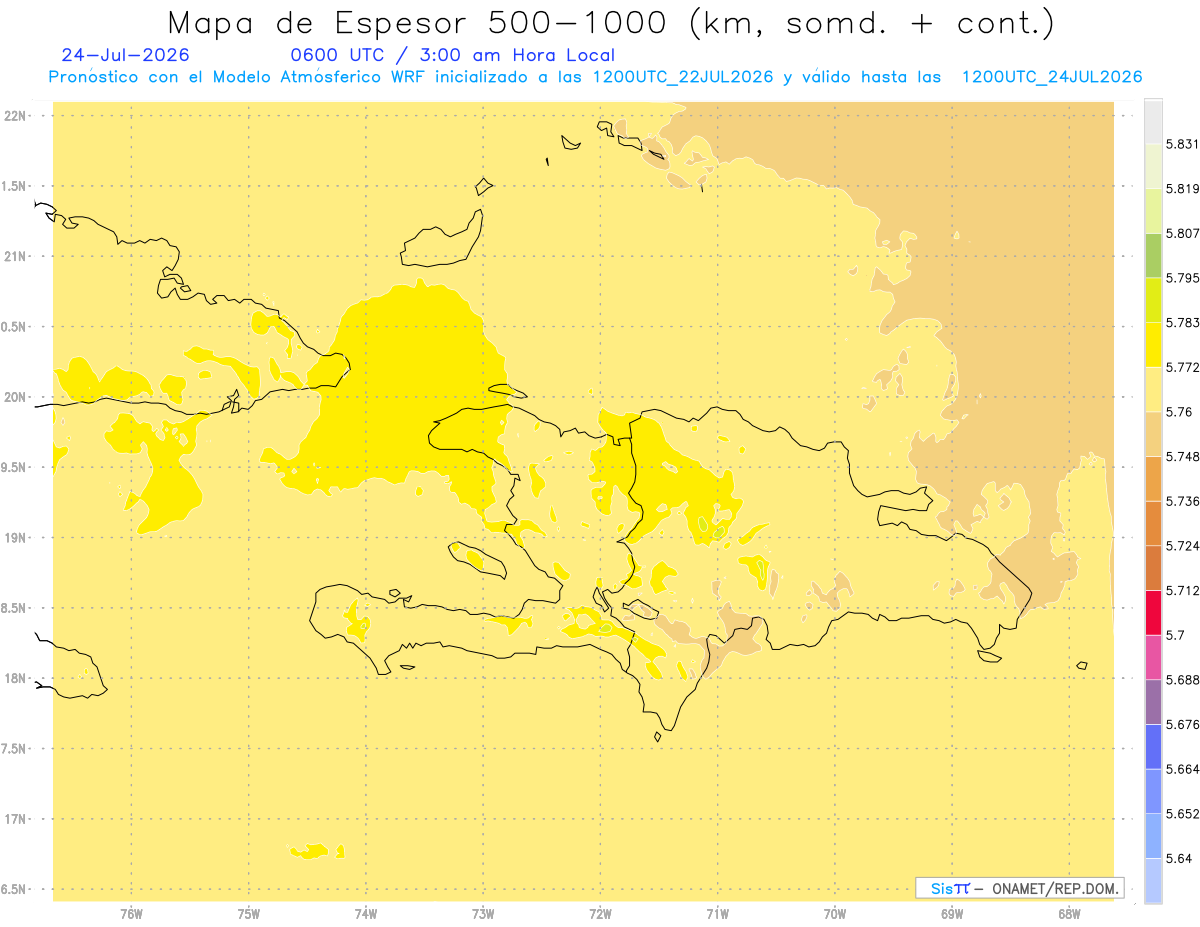1200x927 pixels.
Task: Click the colorbar value "5.76"
Action: 1179,412
